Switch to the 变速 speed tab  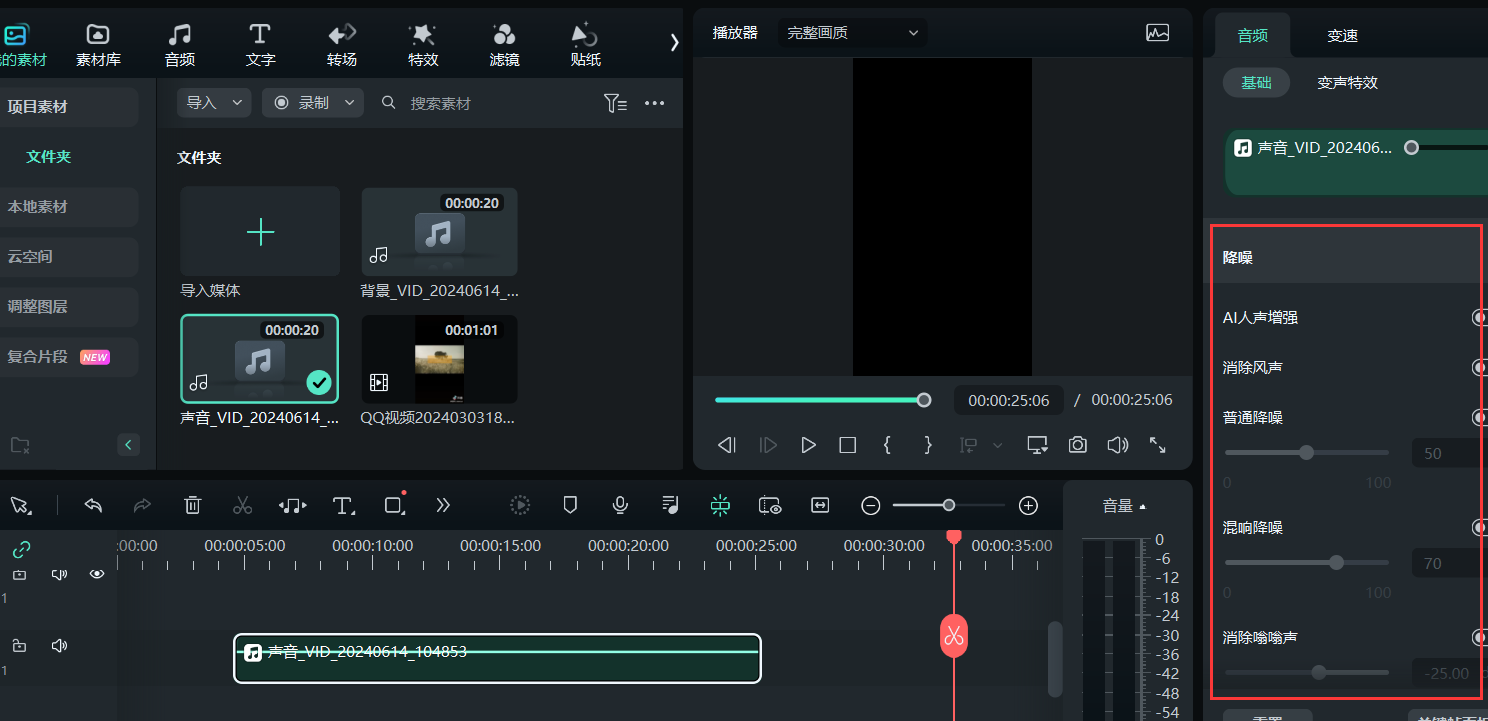1342,36
